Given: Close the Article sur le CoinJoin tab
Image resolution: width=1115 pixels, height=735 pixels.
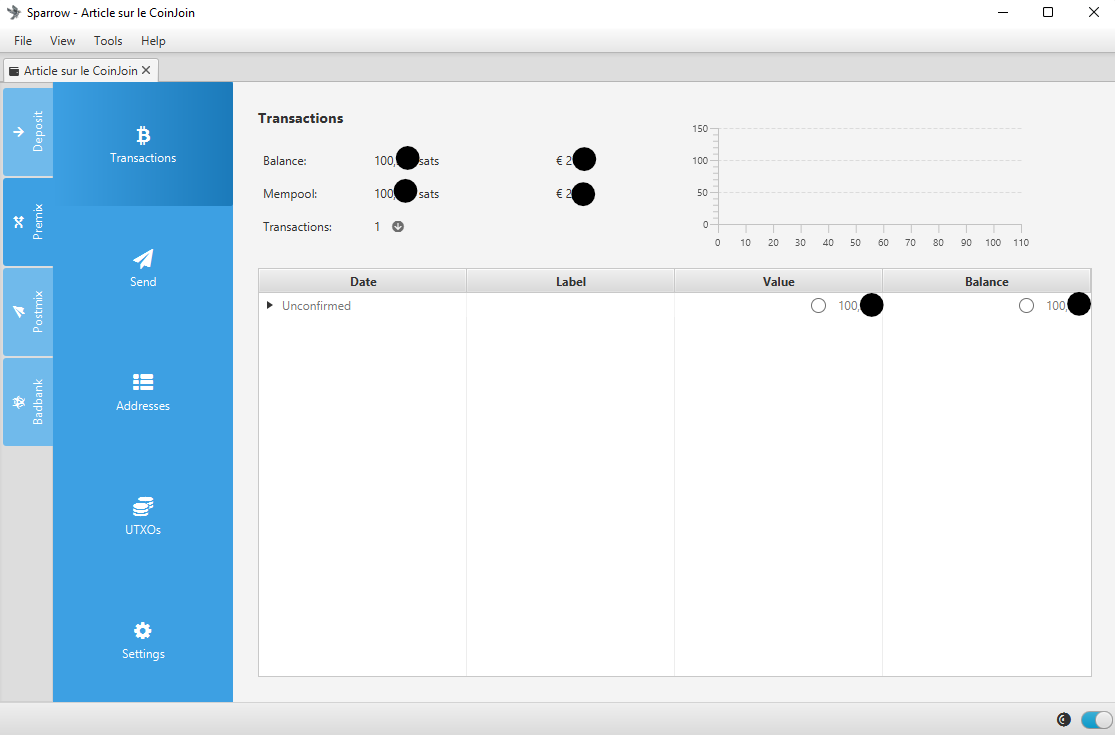Looking at the screenshot, I should pos(146,71).
